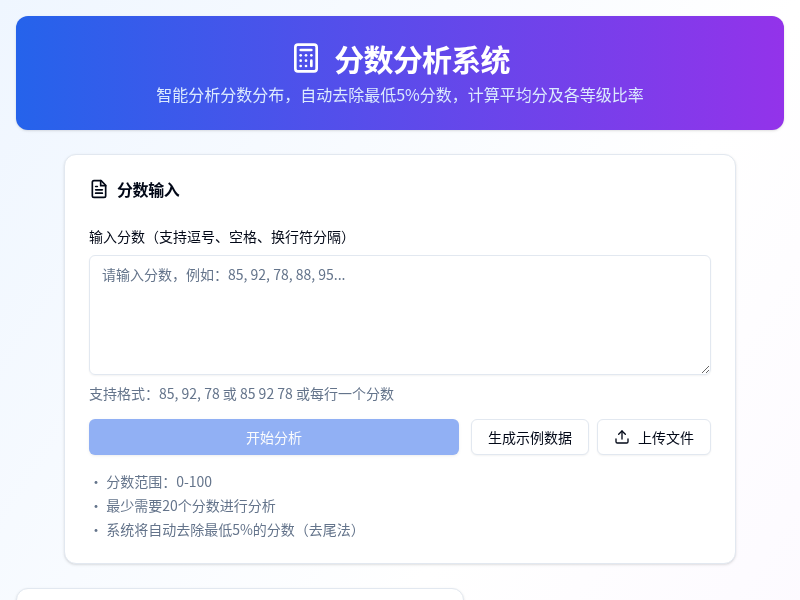This screenshot has width=800, height=600.
Task: Open the 上传文件 file picker
Action: tap(653, 437)
